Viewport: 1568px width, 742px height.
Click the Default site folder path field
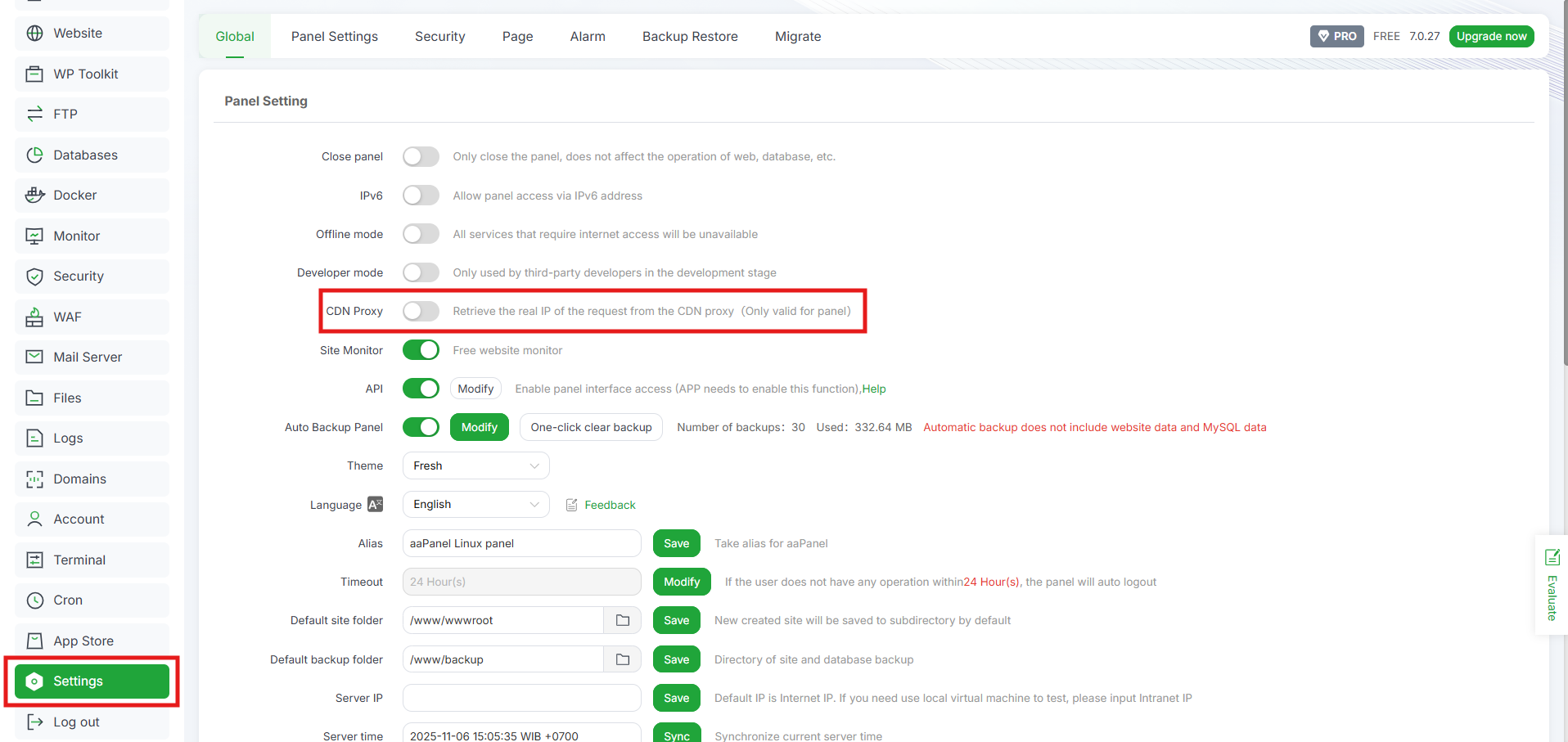click(503, 620)
